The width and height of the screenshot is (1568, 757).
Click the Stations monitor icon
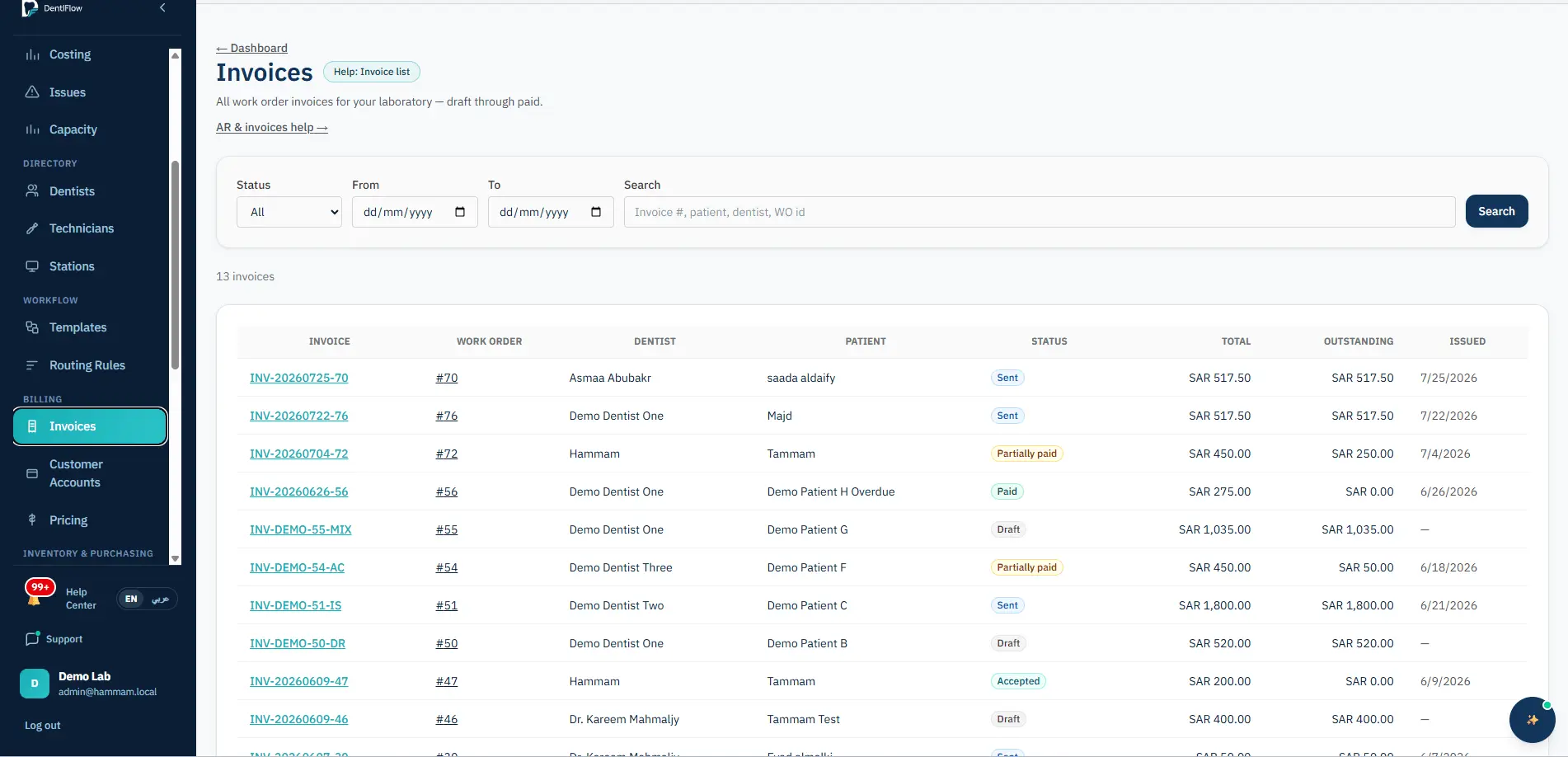coord(32,266)
